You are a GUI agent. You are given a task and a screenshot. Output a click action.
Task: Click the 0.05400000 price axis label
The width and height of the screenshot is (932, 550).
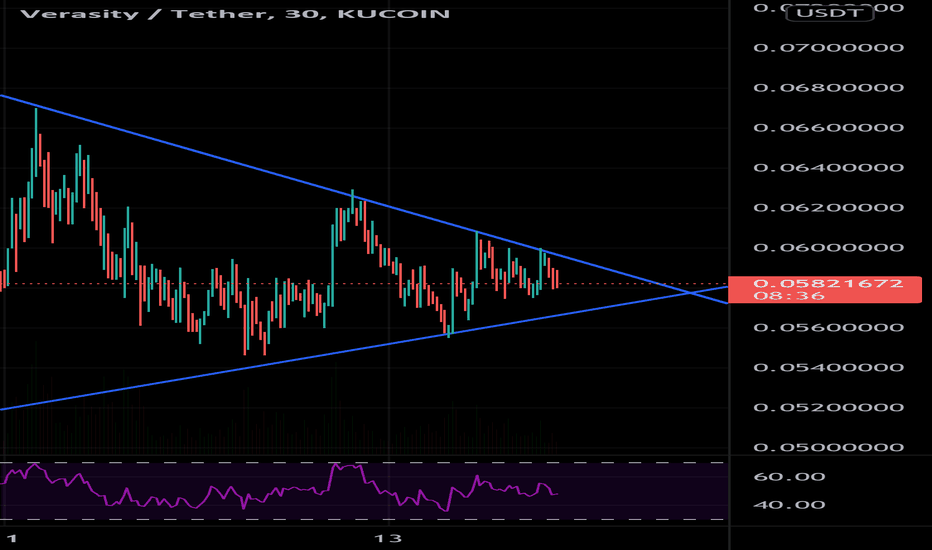pyautogui.click(x=829, y=367)
